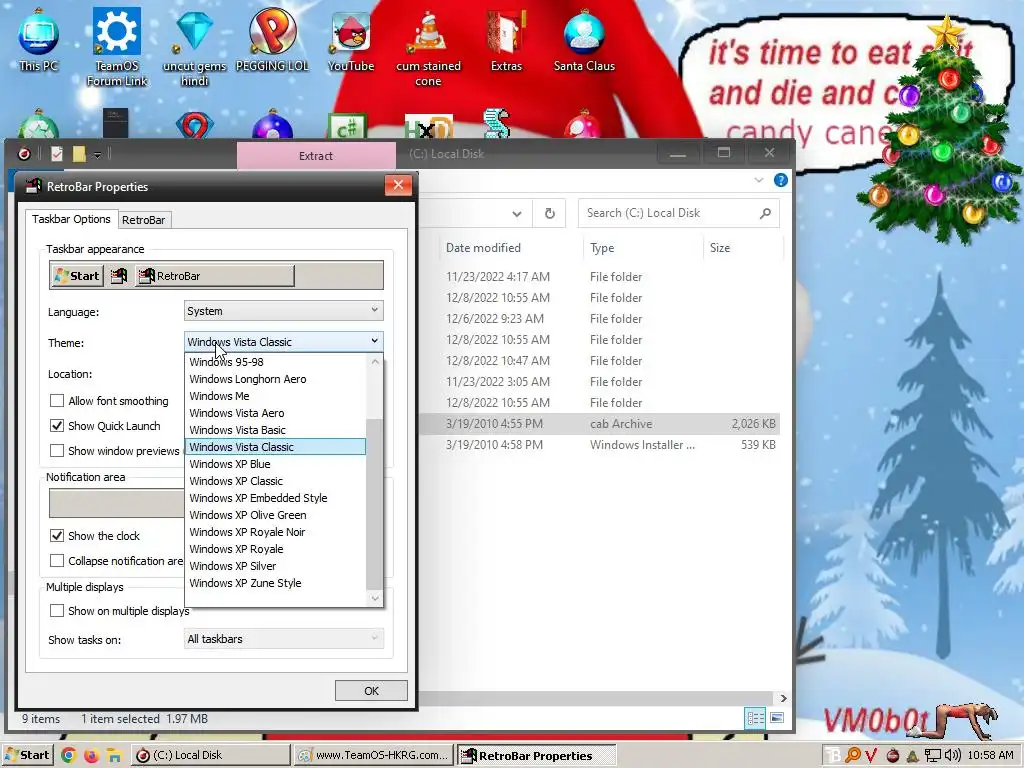Open the Extras desktop icon

506,39
